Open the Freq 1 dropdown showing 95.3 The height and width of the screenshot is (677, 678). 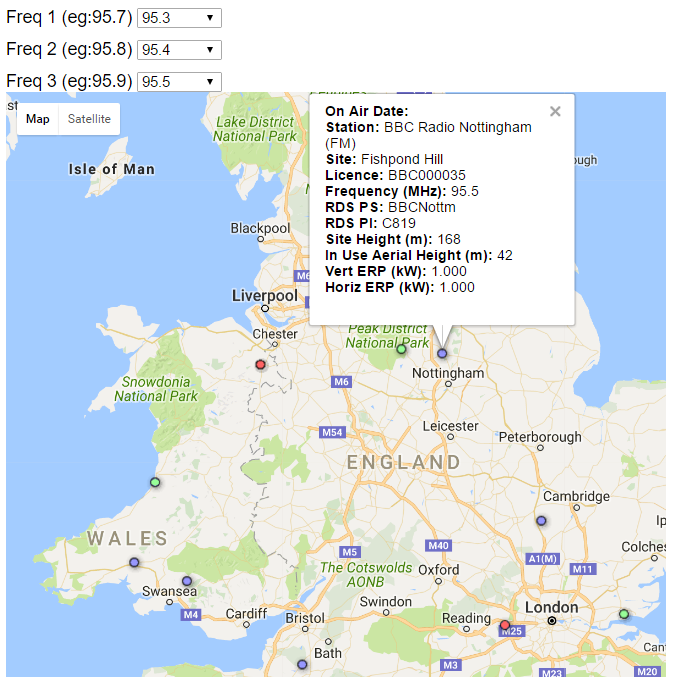point(179,18)
